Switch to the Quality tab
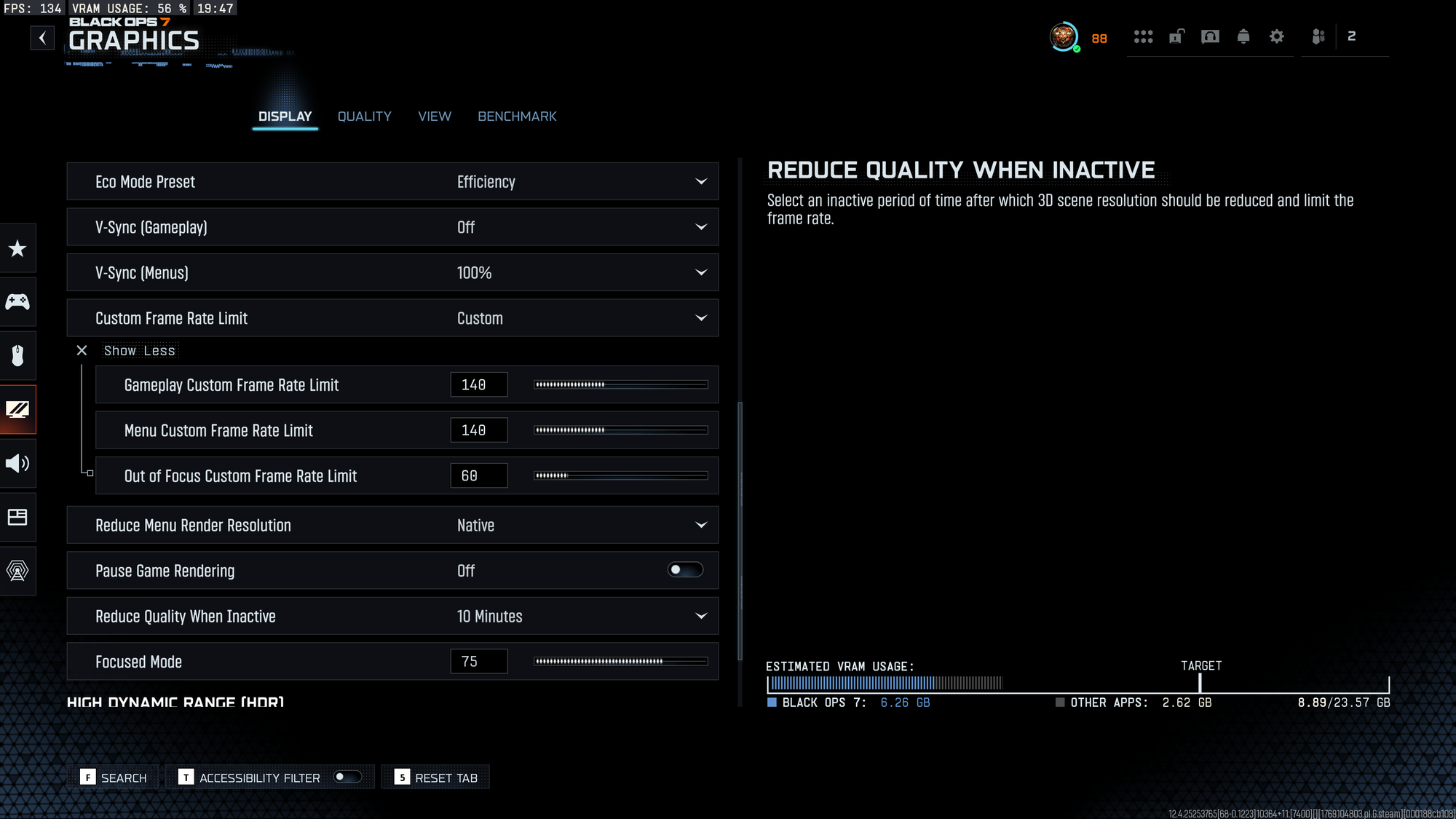 point(364,116)
